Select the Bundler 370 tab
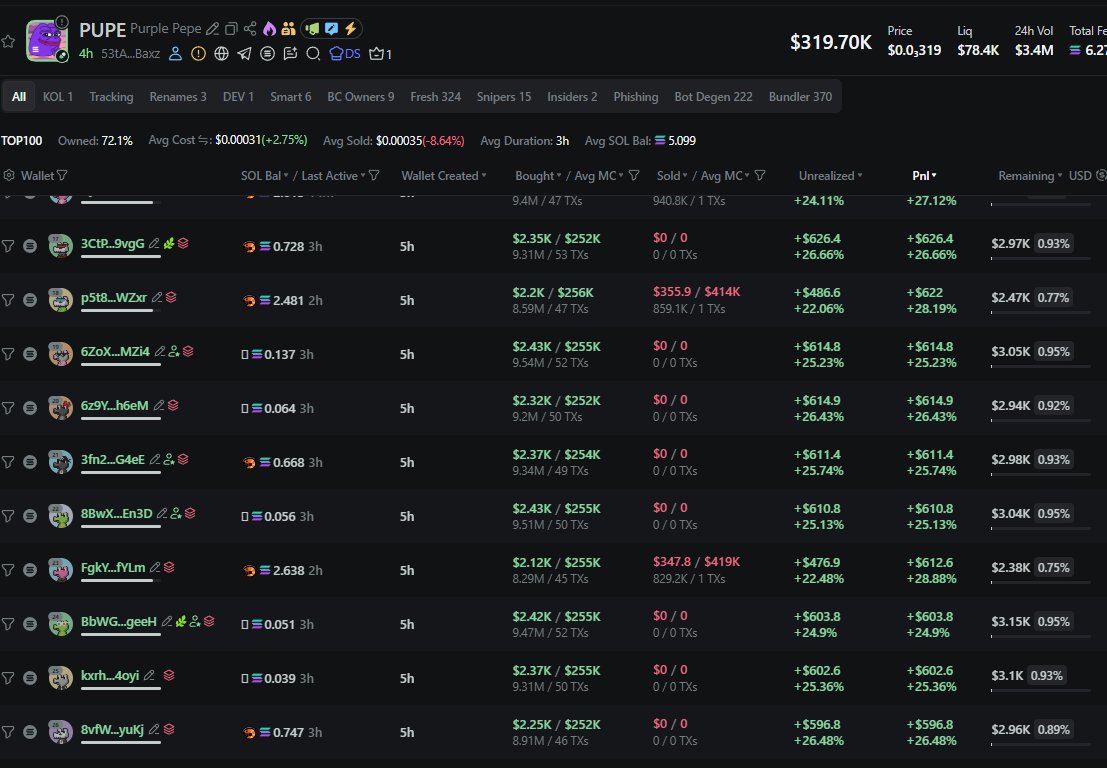 pyautogui.click(x=800, y=97)
